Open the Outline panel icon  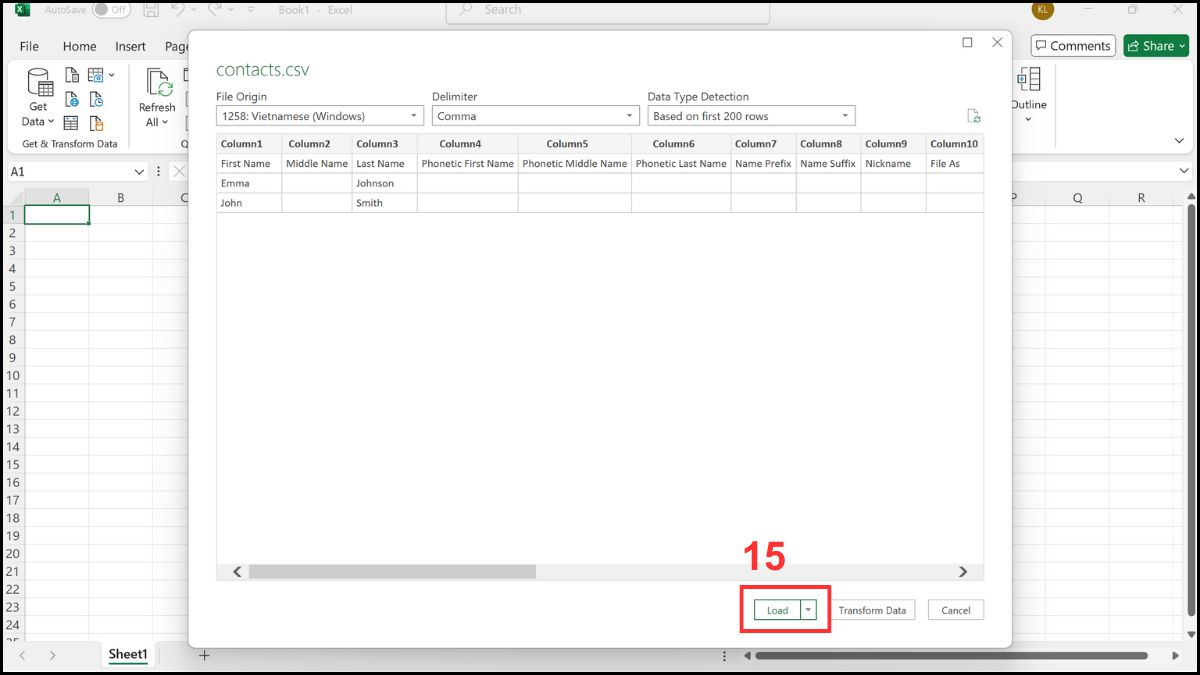tap(1029, 90)
